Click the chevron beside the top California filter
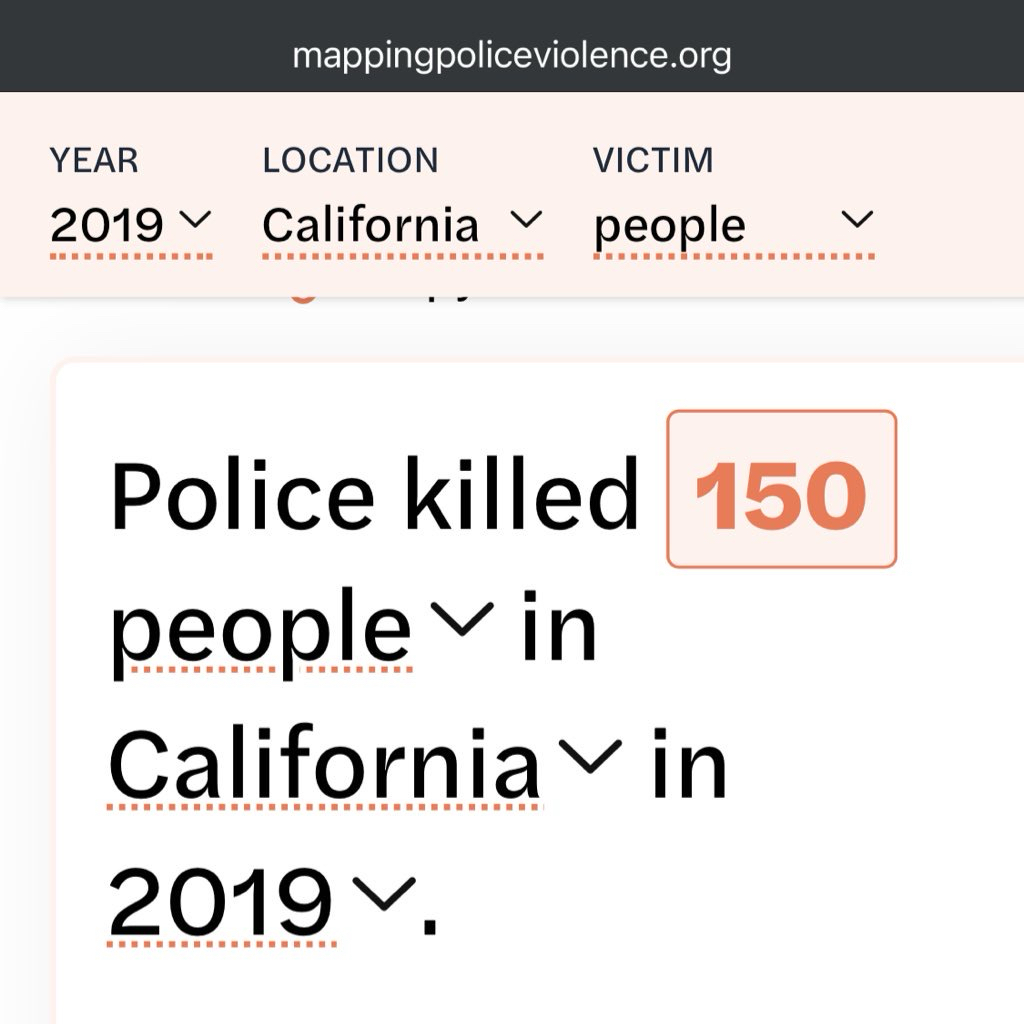 525,218
